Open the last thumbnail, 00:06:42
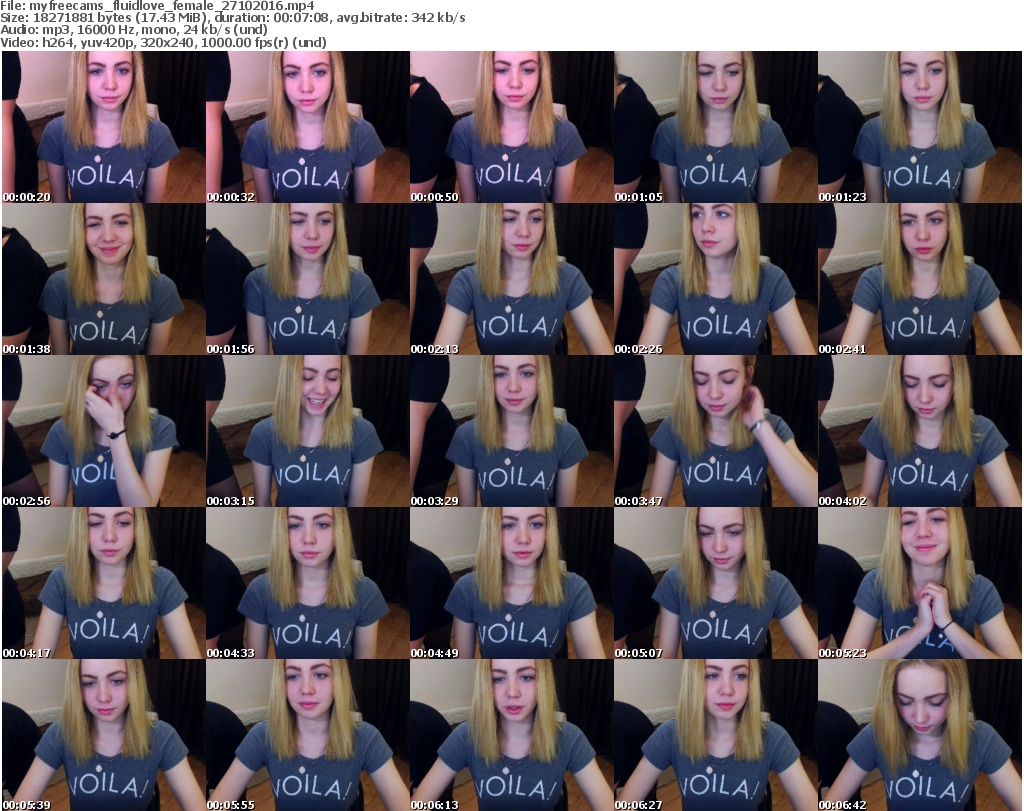Image resolution: width=1024 pixels, height=811 pixels. 920,735
